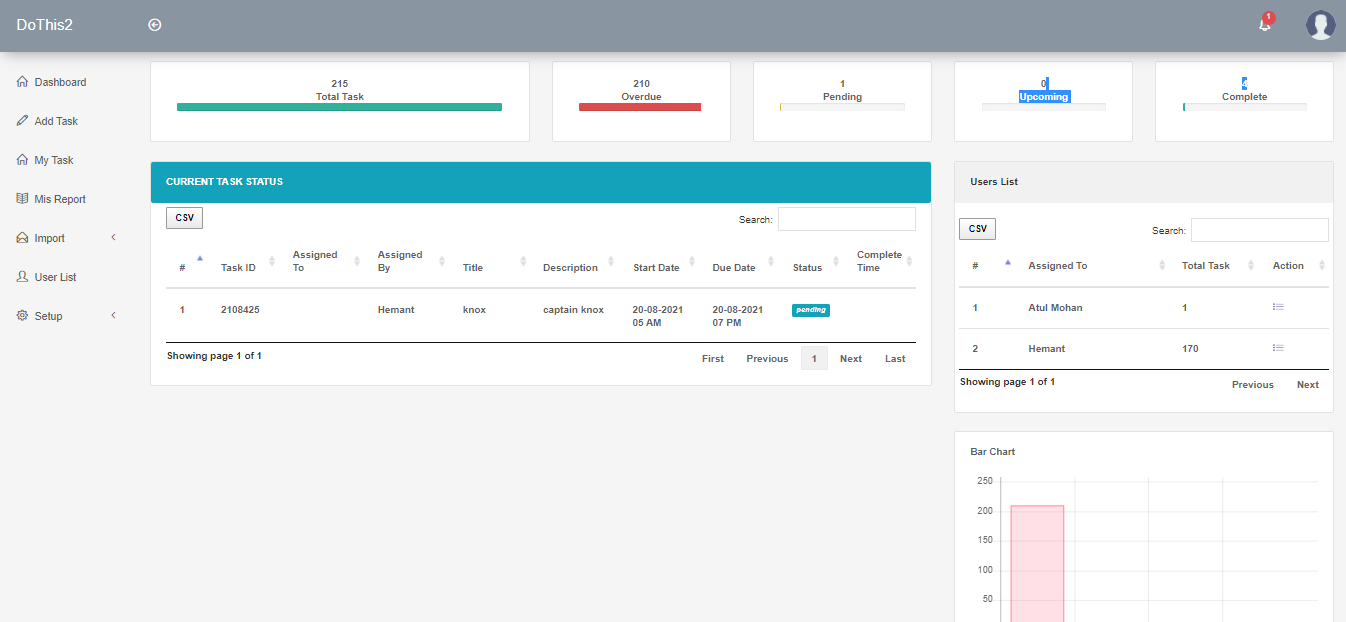1346x622 pixels.
Task: Sort users list by Total Task
Action: point(1206,265)
